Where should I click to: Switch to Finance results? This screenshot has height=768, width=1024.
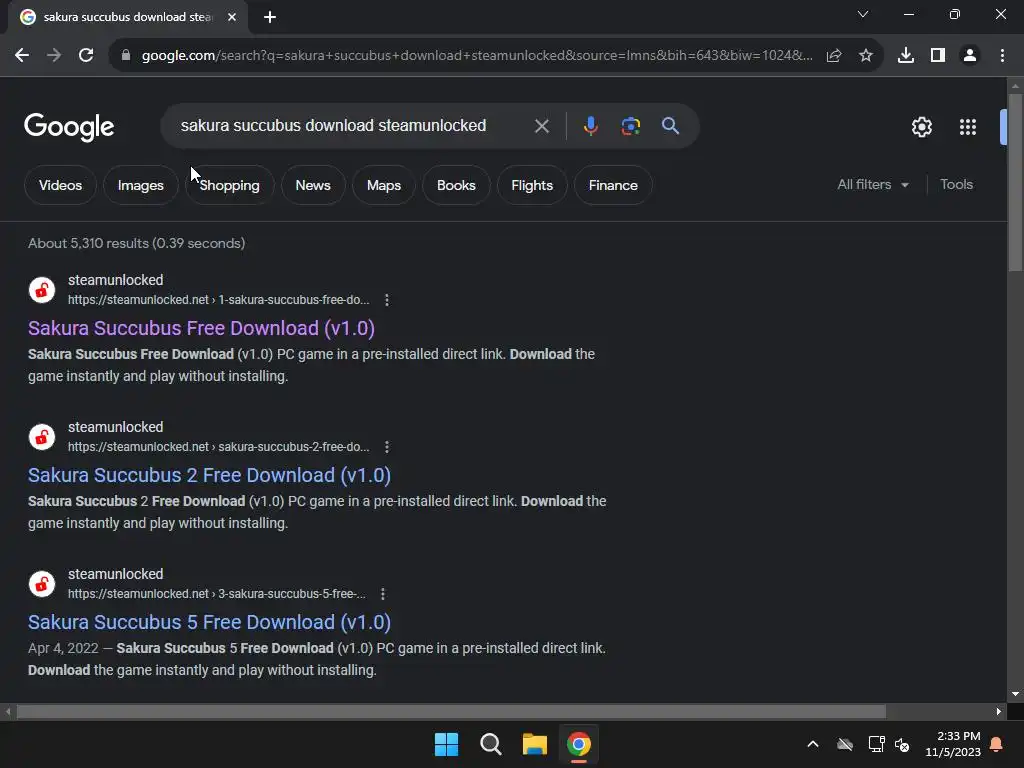pos(613,185)
